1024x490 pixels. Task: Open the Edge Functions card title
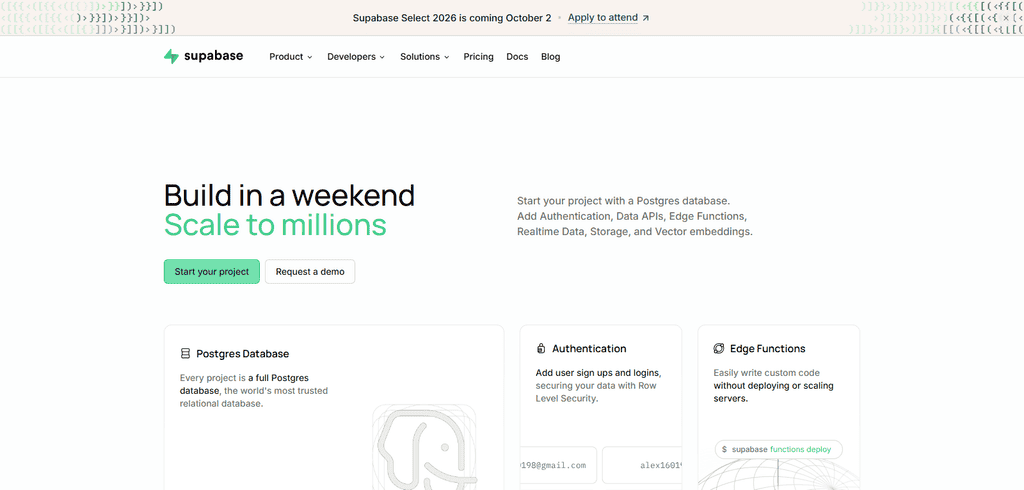pos(767,348)
